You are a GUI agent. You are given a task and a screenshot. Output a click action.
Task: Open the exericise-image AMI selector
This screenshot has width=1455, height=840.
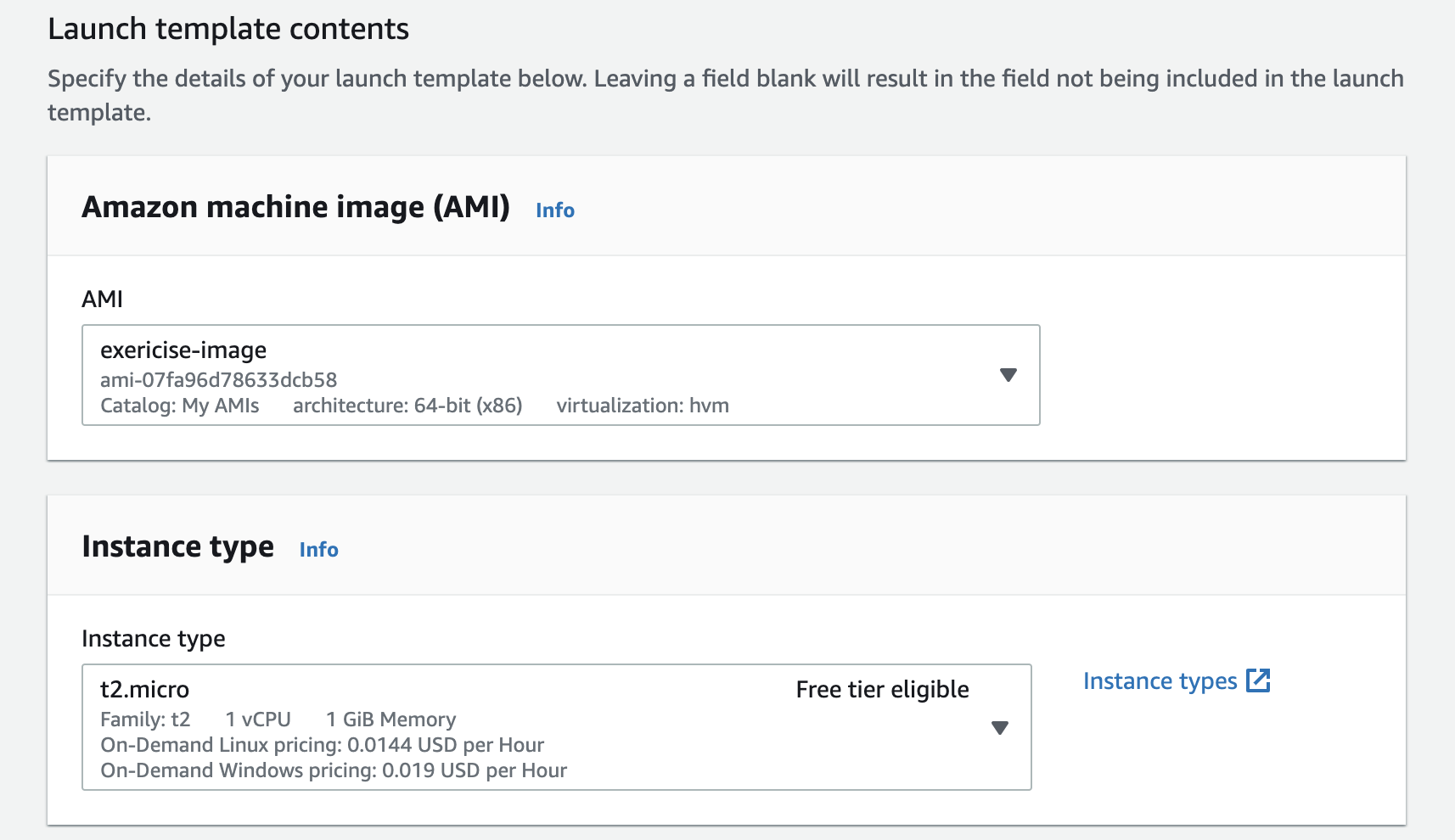(560, 375)
